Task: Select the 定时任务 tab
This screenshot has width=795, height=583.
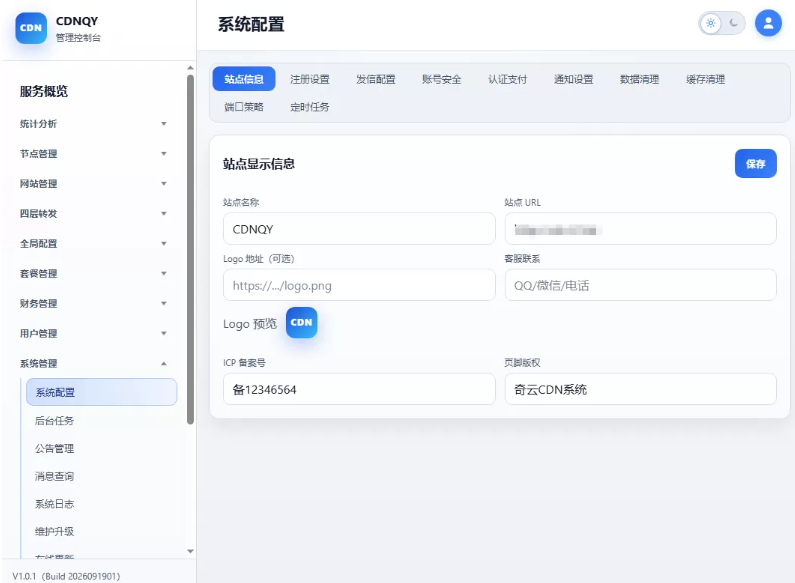Action: [x=309, y=107]
